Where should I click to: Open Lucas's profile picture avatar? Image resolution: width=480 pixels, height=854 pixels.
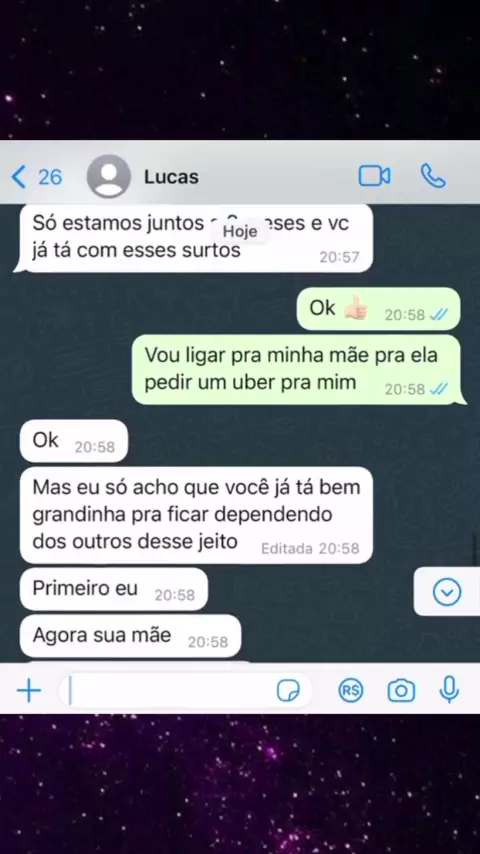coord(109,176)
